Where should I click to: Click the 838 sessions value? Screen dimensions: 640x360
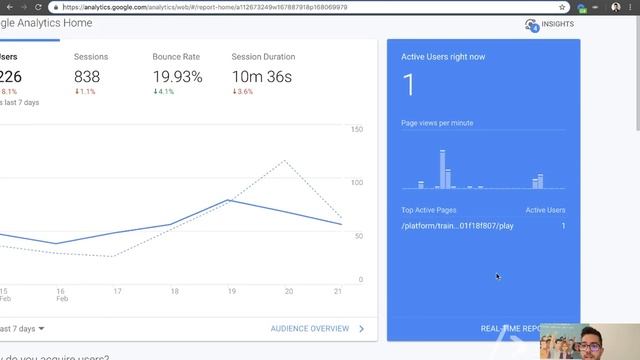click(87, 77)
